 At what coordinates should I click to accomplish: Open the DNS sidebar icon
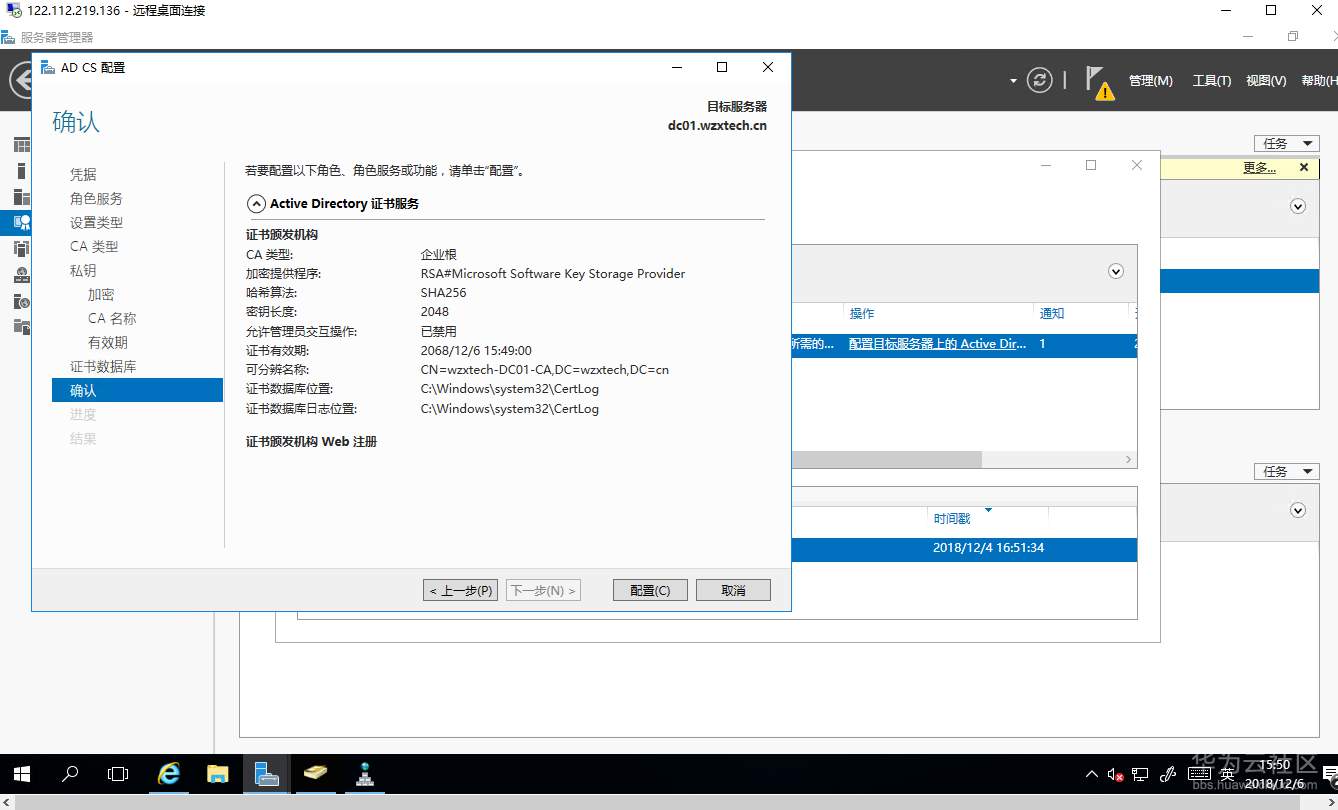tap(22, 274)
